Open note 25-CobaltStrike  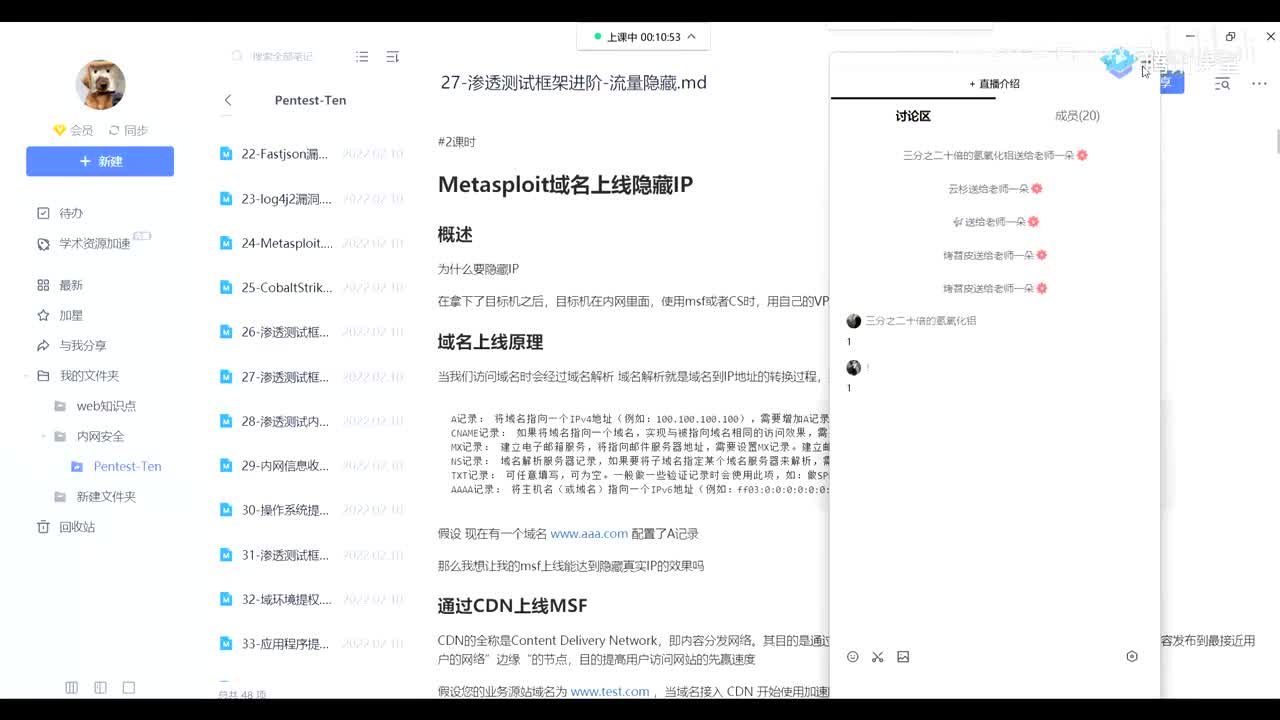[x=310, y=287]
